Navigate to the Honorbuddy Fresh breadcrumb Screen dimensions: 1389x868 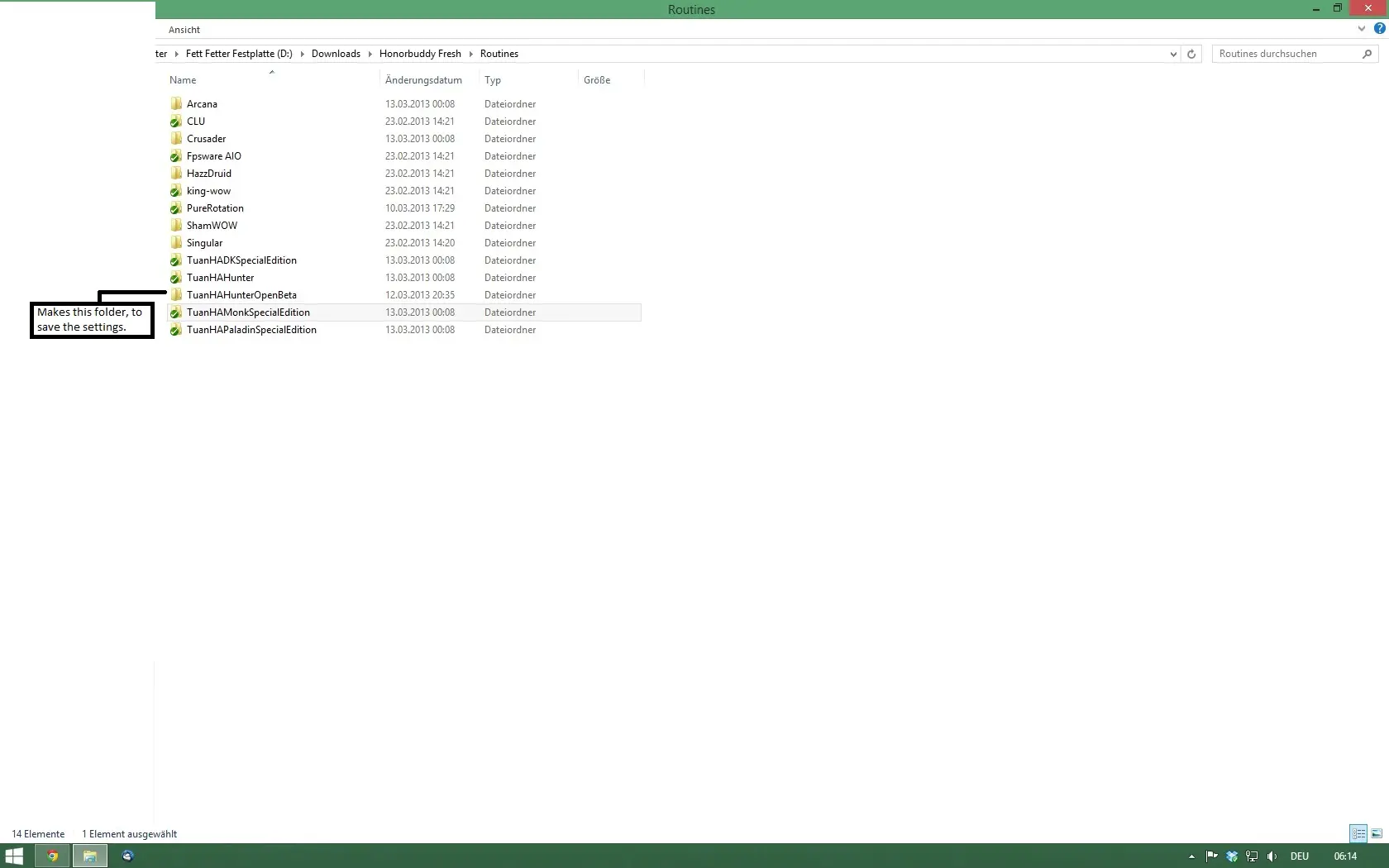point(420,54)
